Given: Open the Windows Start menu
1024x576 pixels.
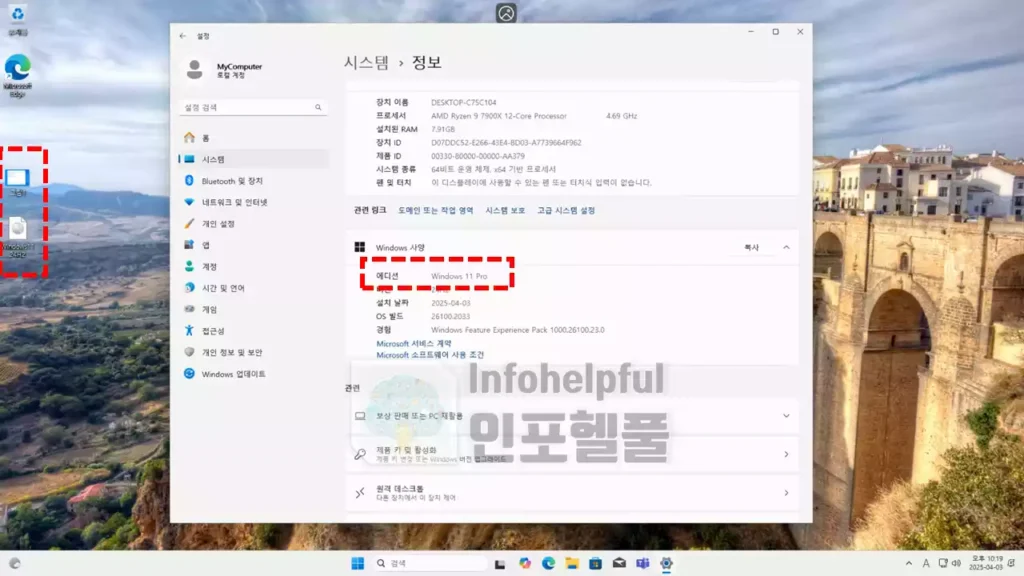Looking at the screenshot, I should (358, 564).
